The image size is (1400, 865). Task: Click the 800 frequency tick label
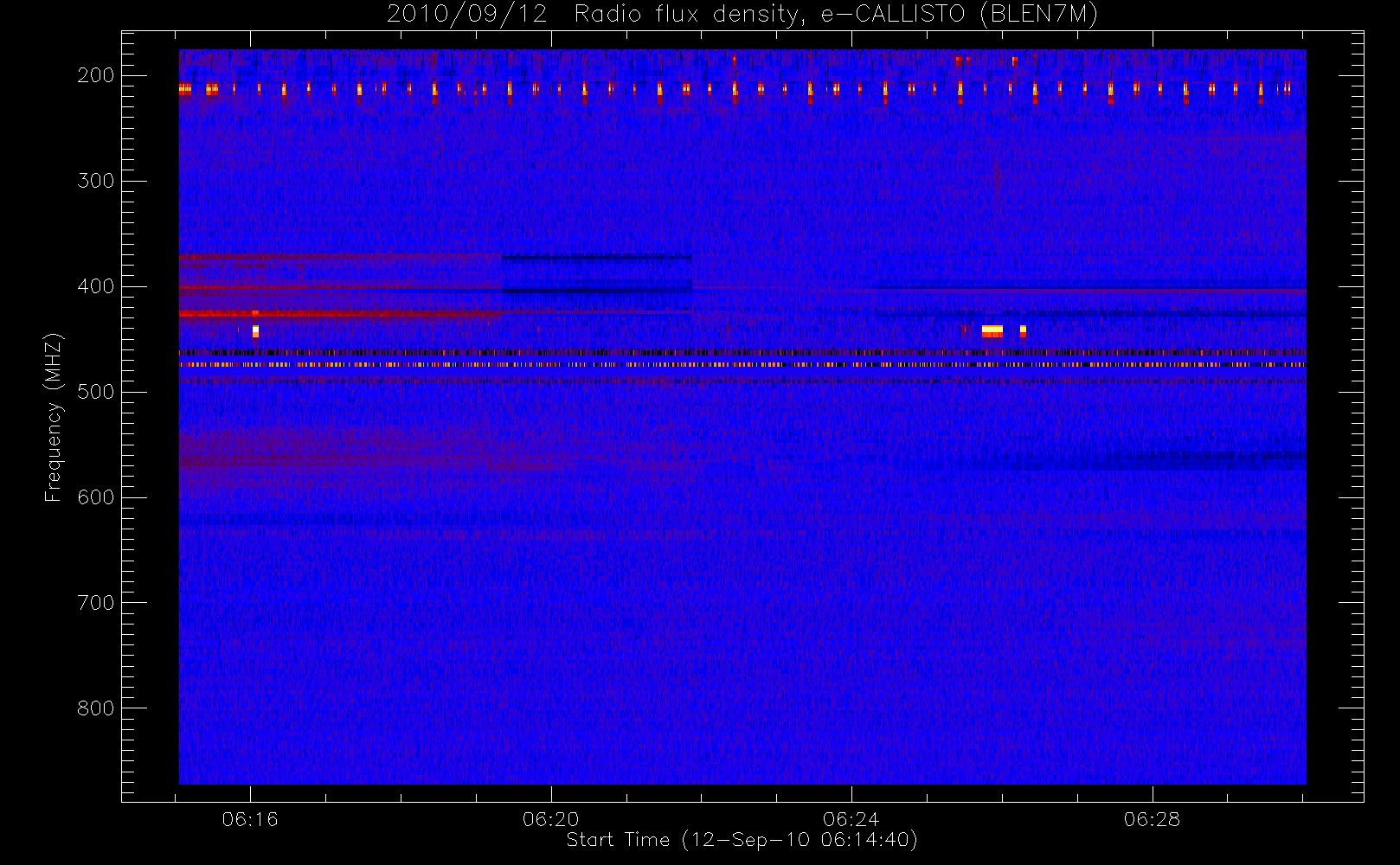pos(96,708)
